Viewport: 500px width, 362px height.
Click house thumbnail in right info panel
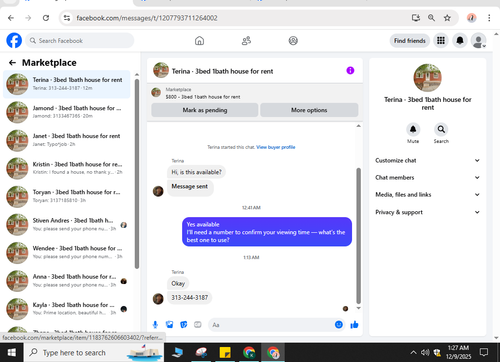427,78
